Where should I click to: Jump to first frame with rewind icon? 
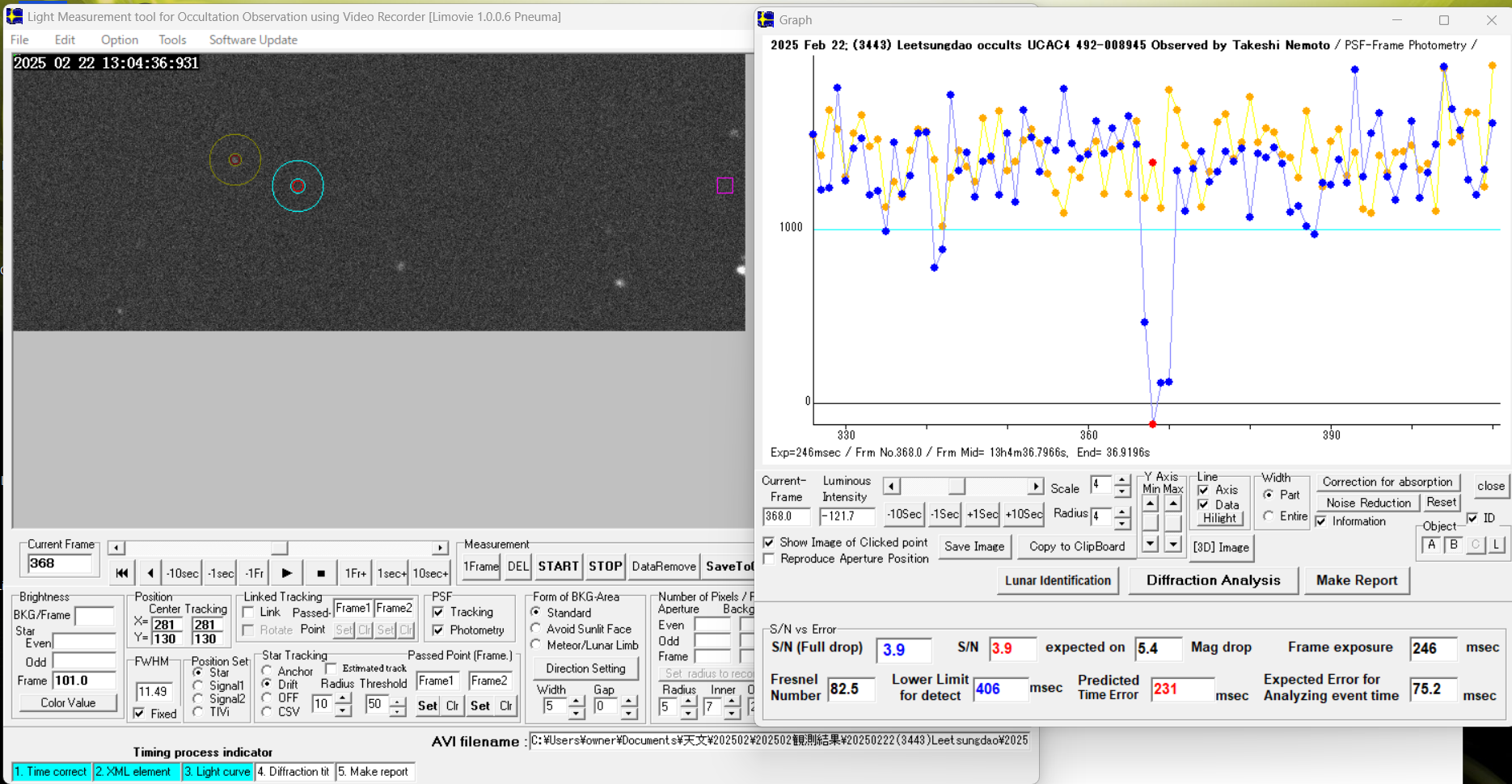(x=121, y=573)
